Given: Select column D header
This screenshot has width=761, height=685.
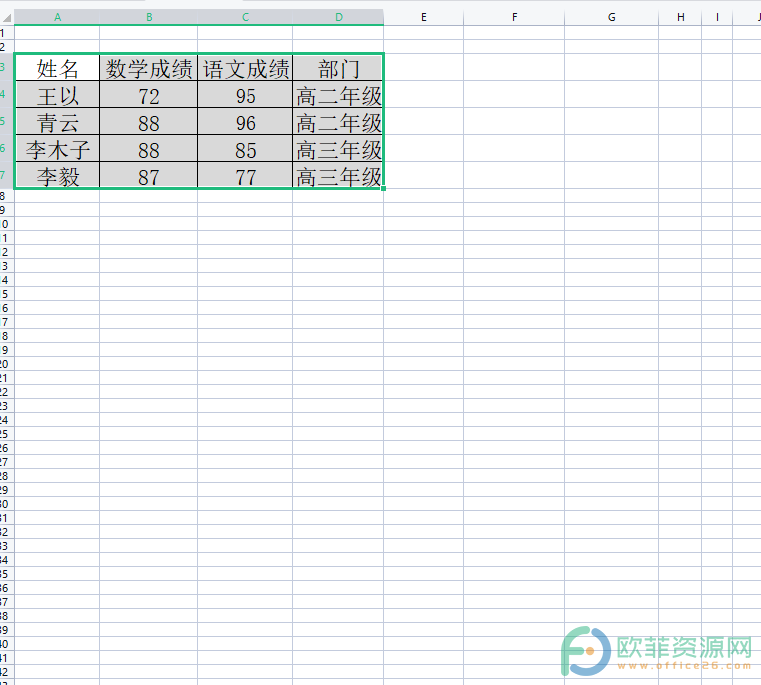Looking at the screenshot, I should point(338,17).
